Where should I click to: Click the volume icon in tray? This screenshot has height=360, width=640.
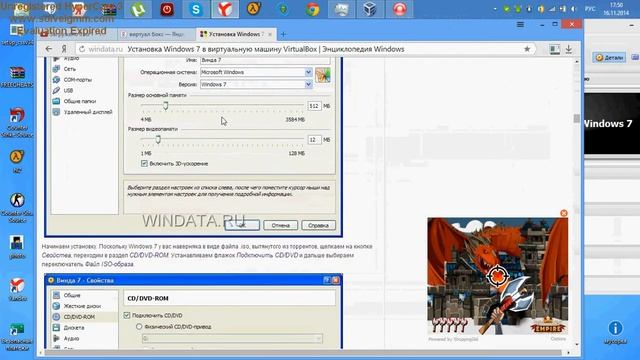[x=573, y=9]
